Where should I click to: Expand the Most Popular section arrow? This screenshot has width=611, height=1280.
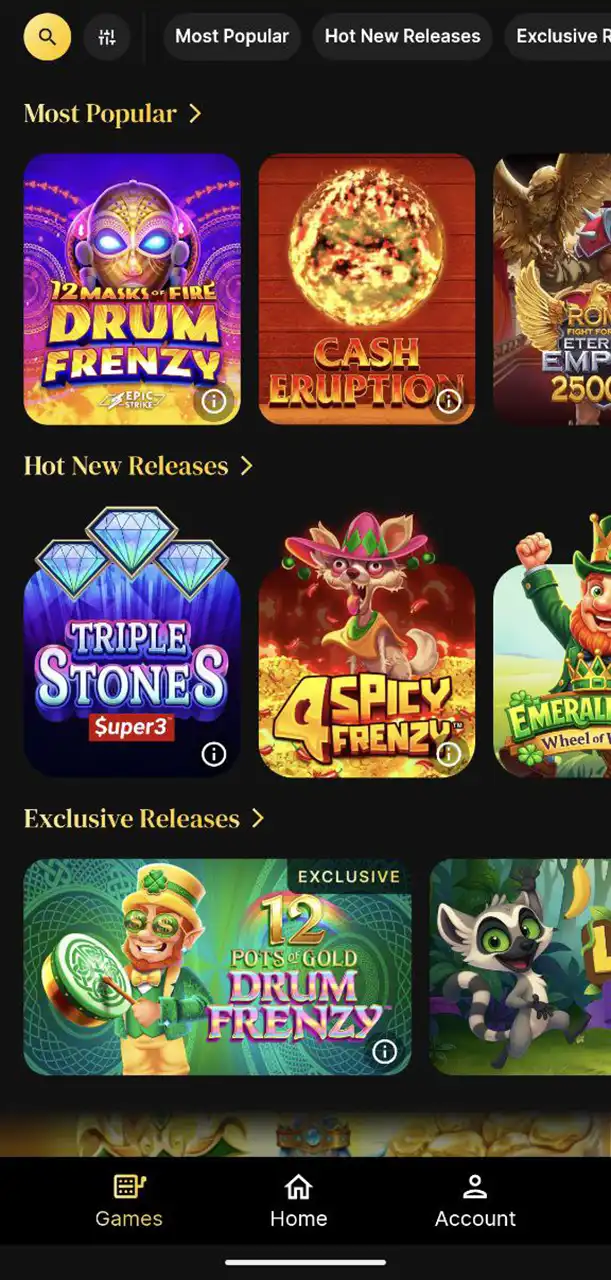click(x=195, y=114)
